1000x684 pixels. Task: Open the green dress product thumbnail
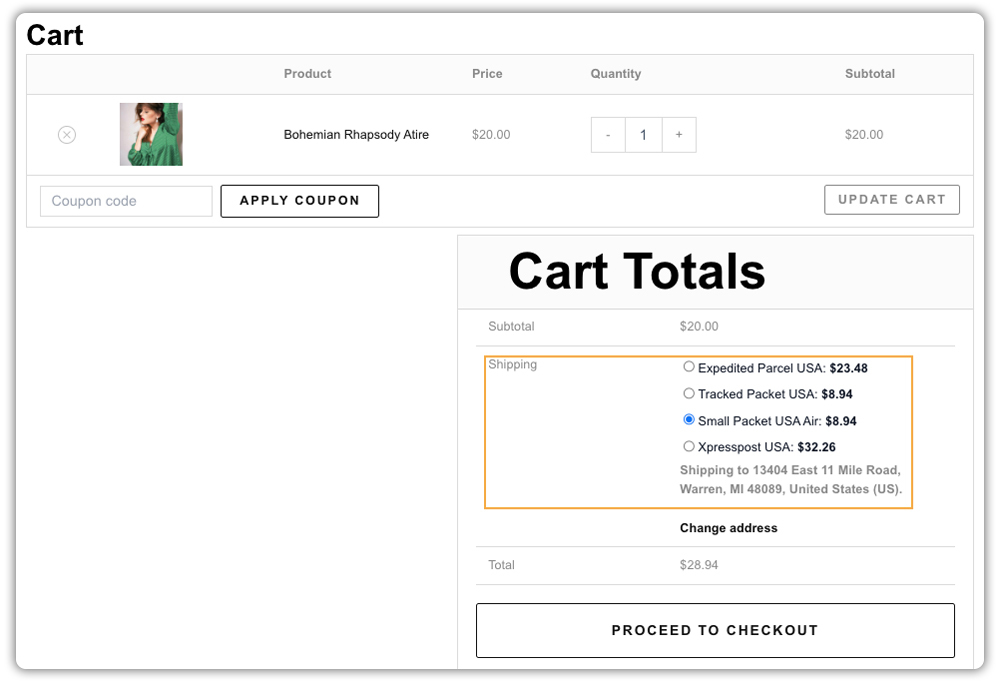point(151,134)
